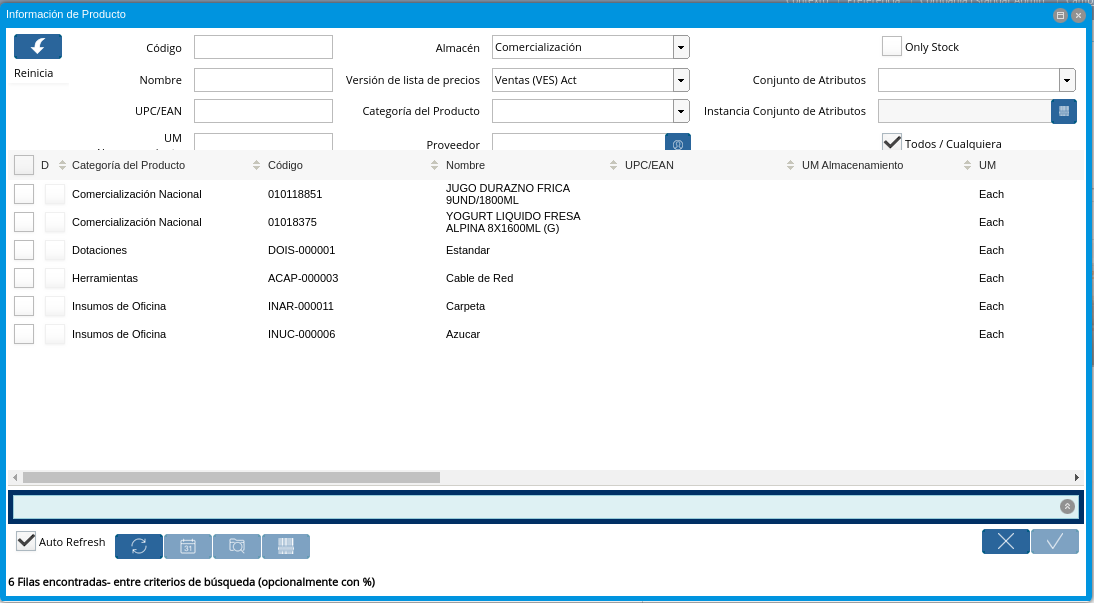Click the Instancia Conjunto de Atributos grid icon
Screen dimensions: 1094x603
pos(1064,111)
